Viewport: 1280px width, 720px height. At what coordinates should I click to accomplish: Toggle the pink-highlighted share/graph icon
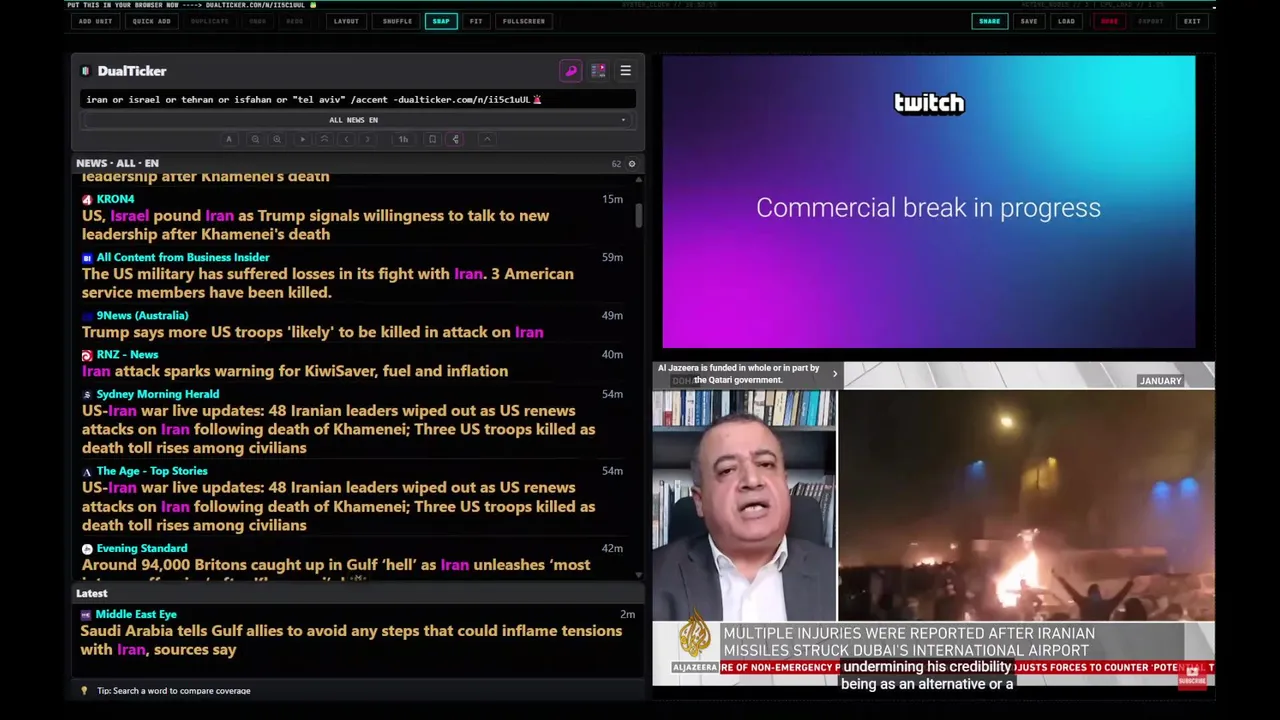pyautogui.click(x=456, y=139)
